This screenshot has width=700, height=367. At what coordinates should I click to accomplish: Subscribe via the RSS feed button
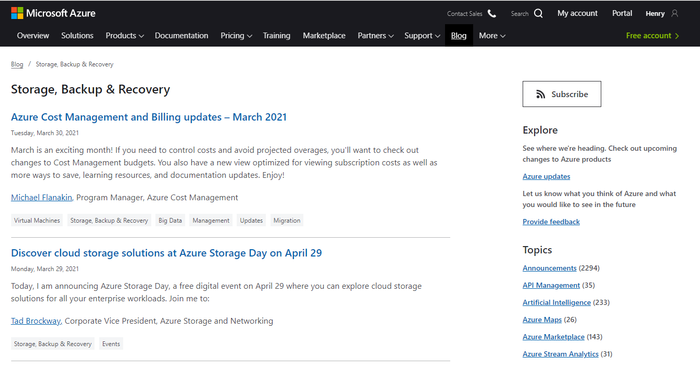tap(562, 94)
